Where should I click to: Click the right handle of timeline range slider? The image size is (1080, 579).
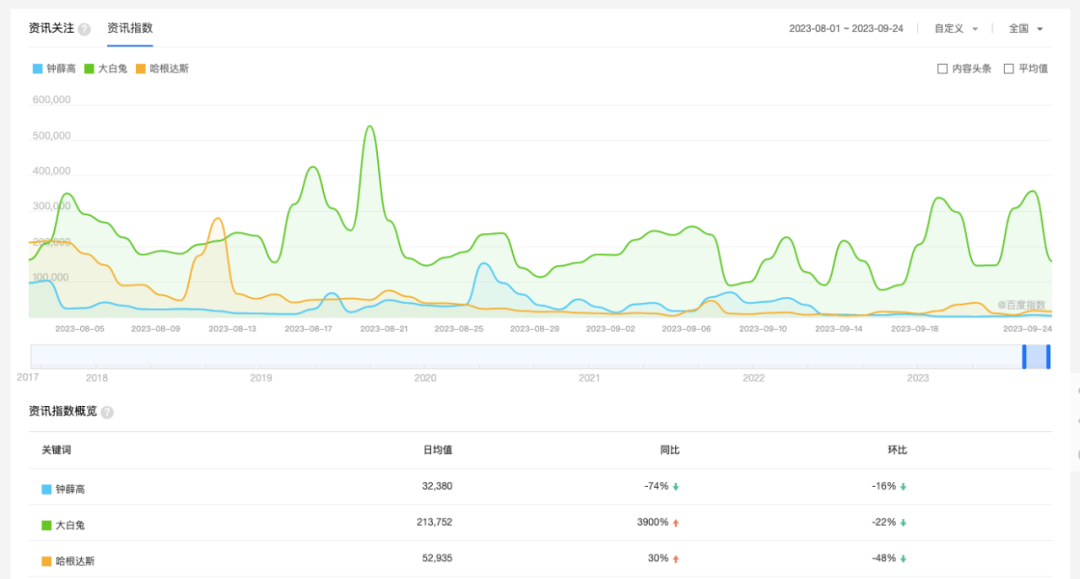1048,356
